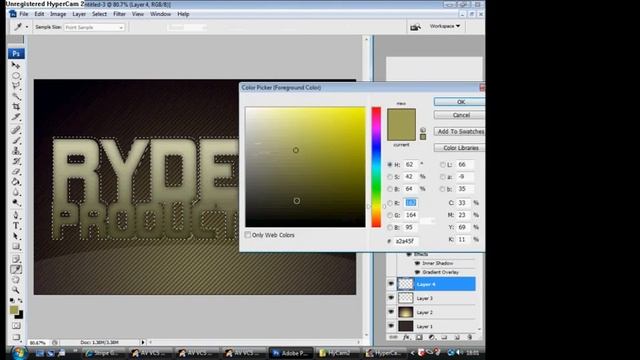Select the Move tool
Viewport: 640px width, 360px height.
16,65
